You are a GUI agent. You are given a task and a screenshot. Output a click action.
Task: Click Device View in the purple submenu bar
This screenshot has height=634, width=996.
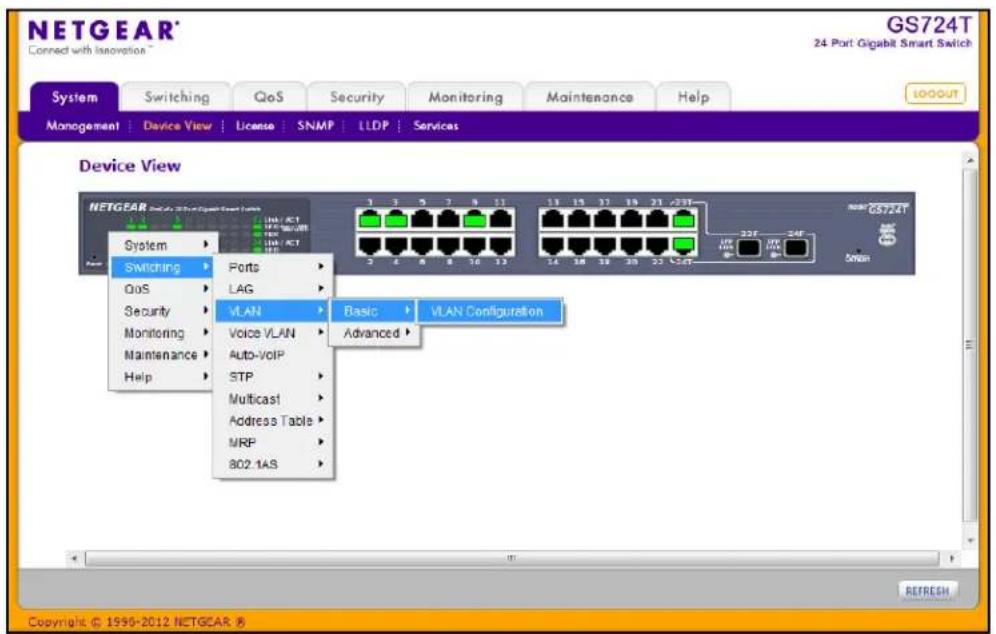(177, 126)
